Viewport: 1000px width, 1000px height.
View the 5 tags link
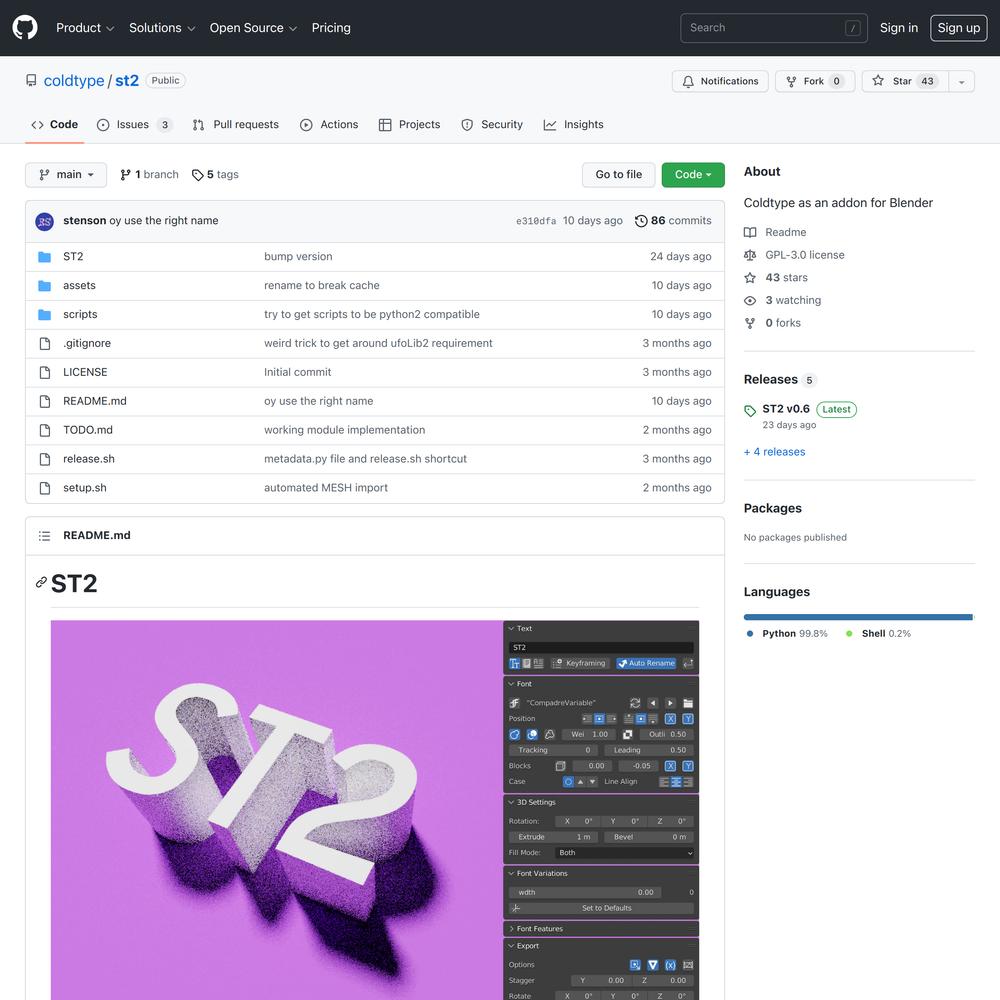(x=216, y=174)
